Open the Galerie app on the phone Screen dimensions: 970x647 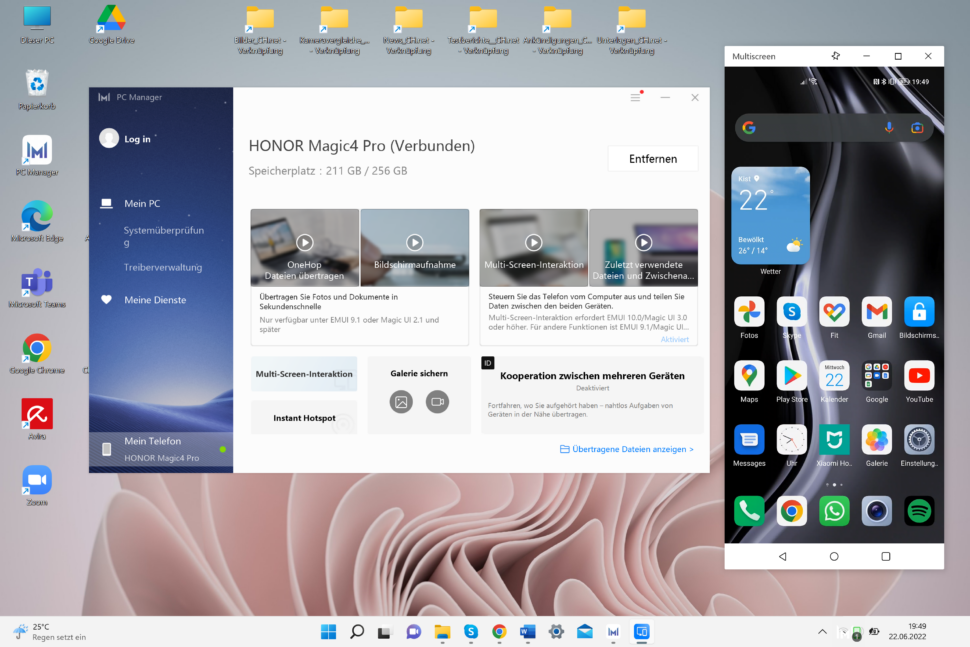tap(877, 440)
